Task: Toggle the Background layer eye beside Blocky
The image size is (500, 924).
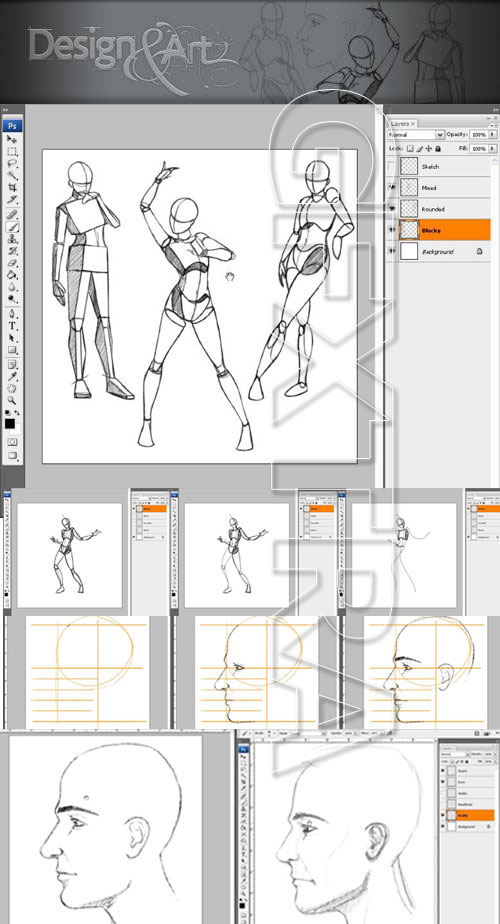Action: (x=392, y=251)
